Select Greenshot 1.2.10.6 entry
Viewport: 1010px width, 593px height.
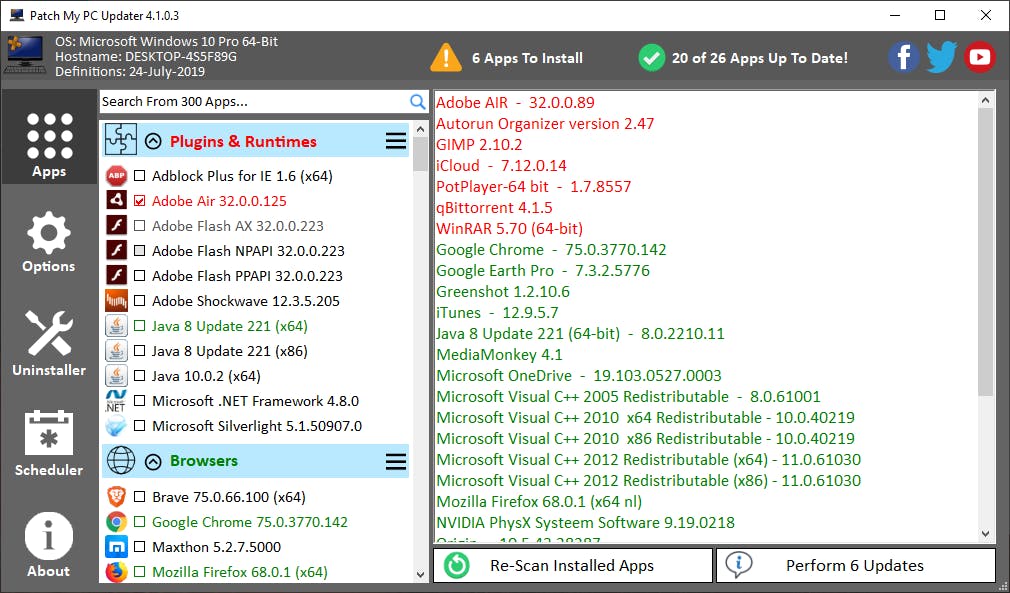503,292
